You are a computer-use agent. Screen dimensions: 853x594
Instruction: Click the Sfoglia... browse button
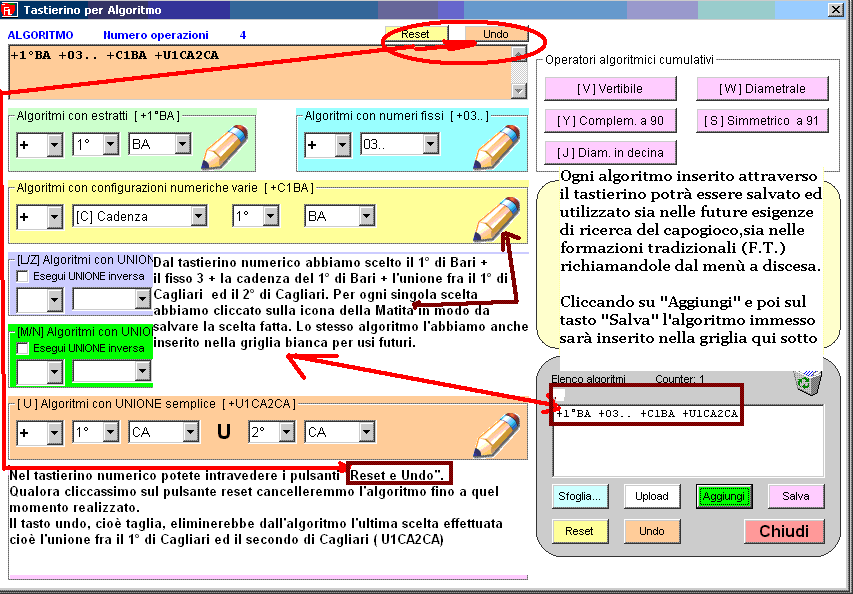click(x=579, y=496)
